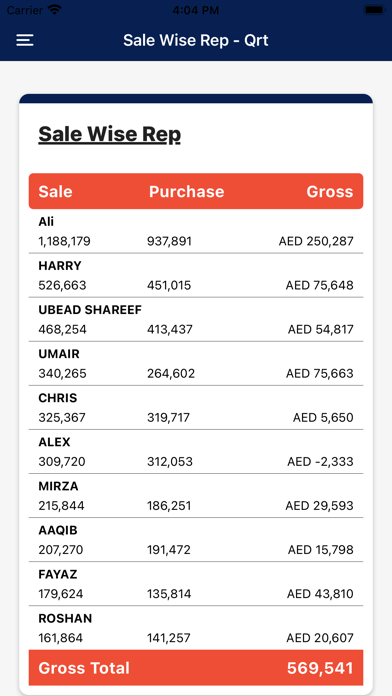Open the MIRZA sales row
The image size is (392, 696).
coord(196,495)
